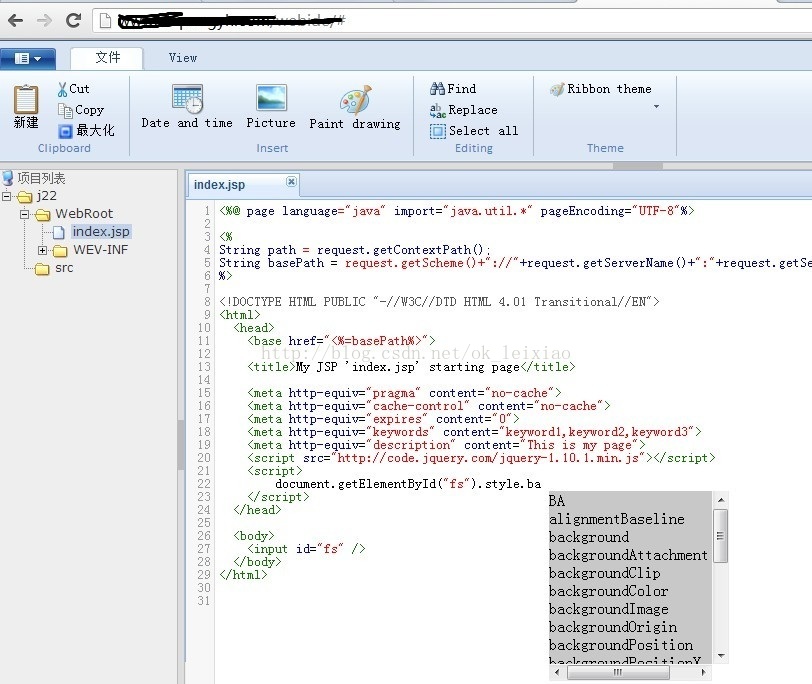Viewport: 812px width, 684px height.
Task: Click the 新建 paste clipboard icon
Action: 26,99
